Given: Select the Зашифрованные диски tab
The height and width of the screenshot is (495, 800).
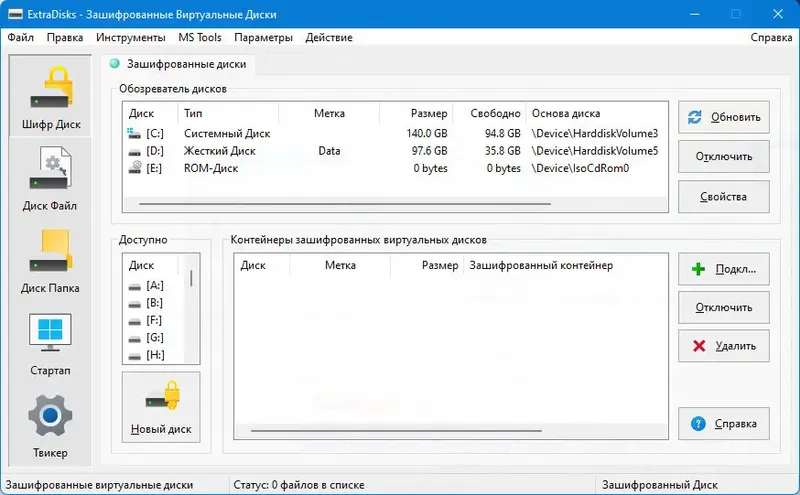Looking at the screenshot, I should point(179,64).
